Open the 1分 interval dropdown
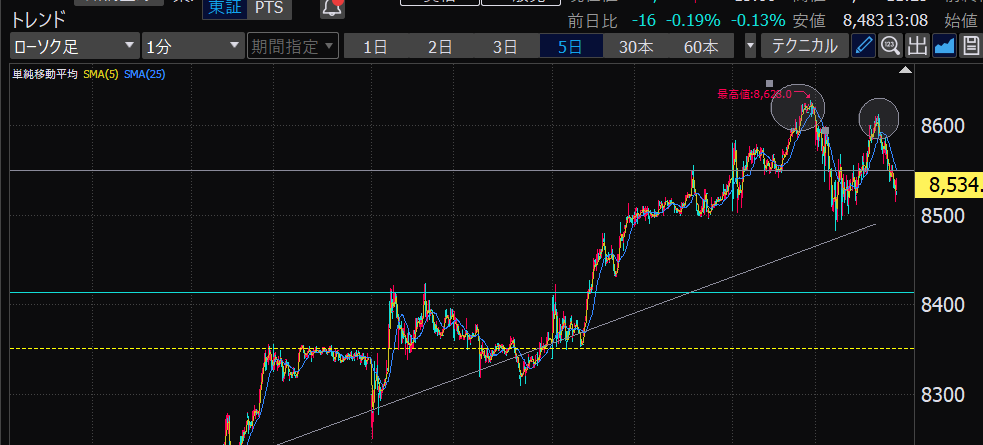Screen dimensions: 983x445 point(192,46)
